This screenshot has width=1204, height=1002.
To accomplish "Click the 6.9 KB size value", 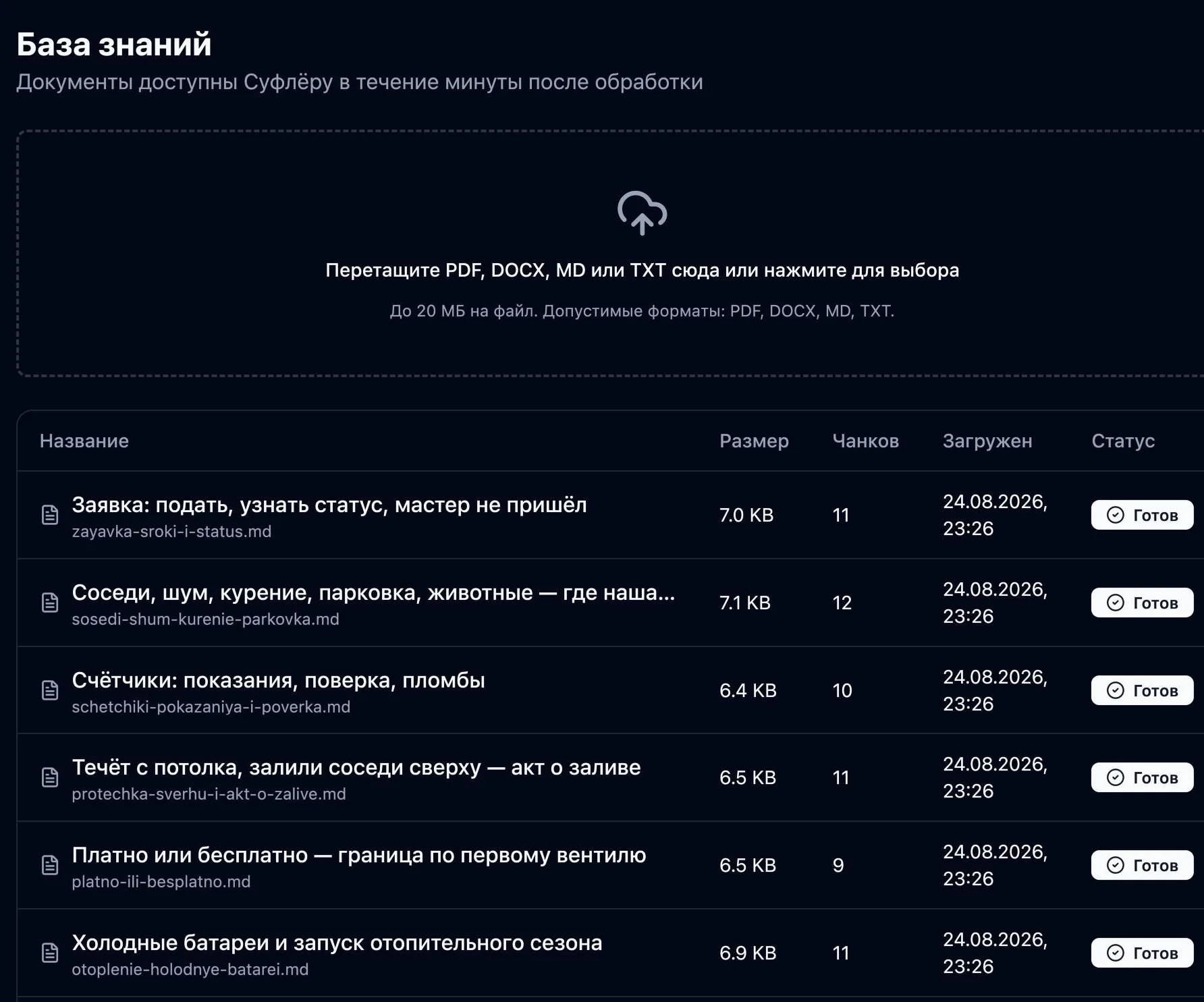I will tap(748, 953).
